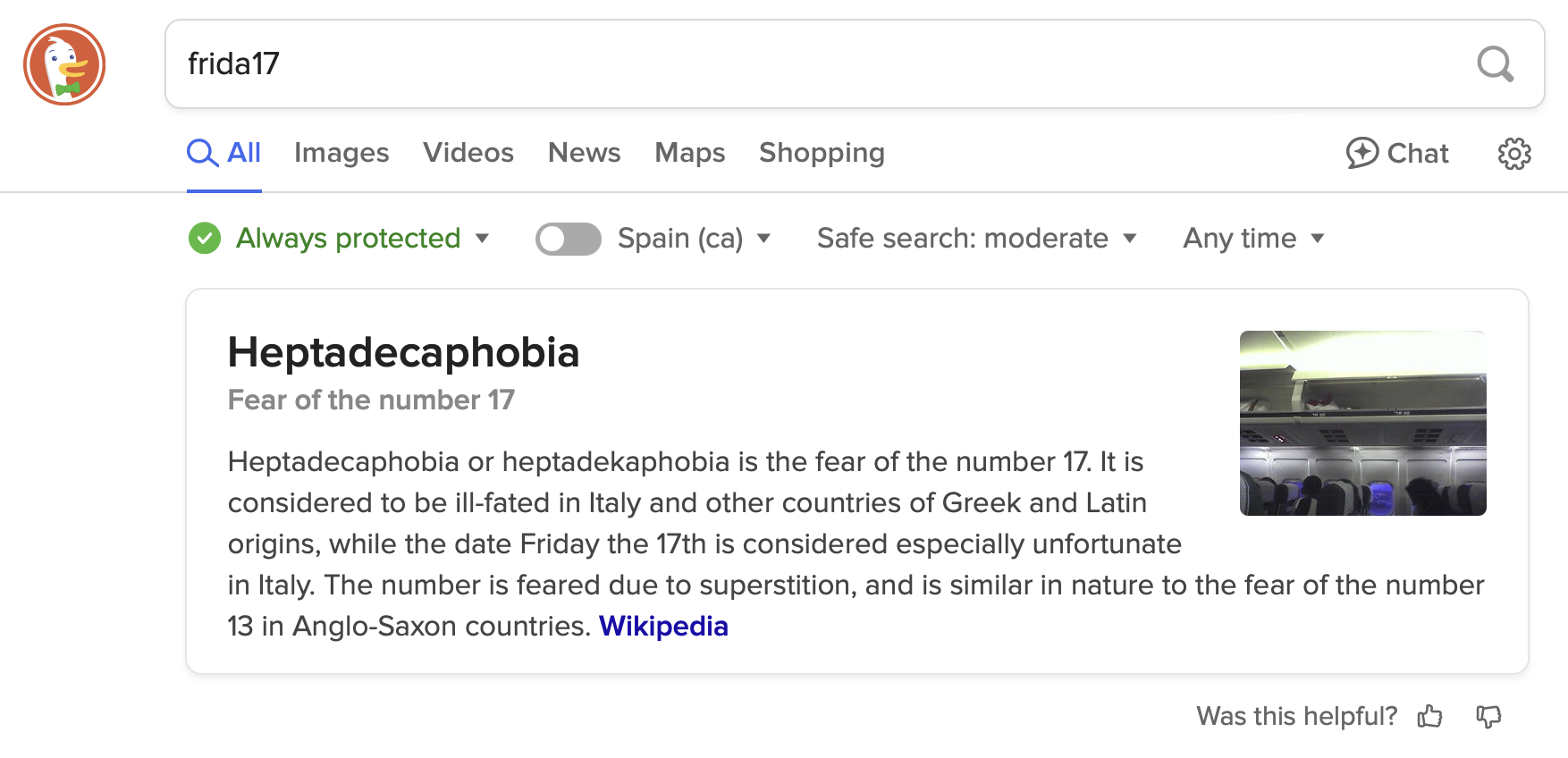Open the Wikipedia link
The height and width of the screenshot is (758, 1568).
coord(663,627)
